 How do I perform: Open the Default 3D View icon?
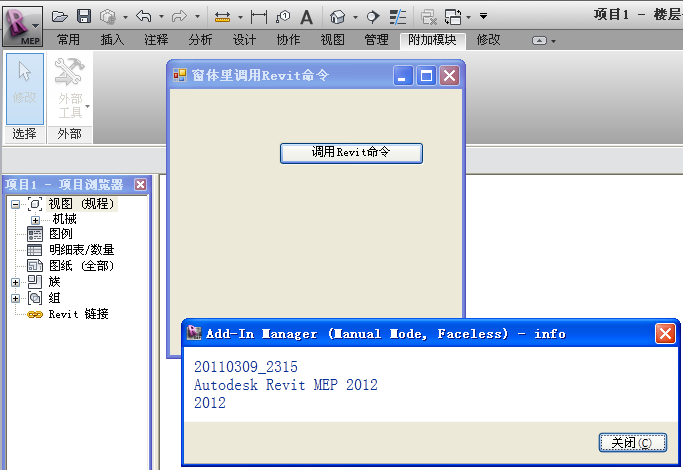[x=338, y=17]
